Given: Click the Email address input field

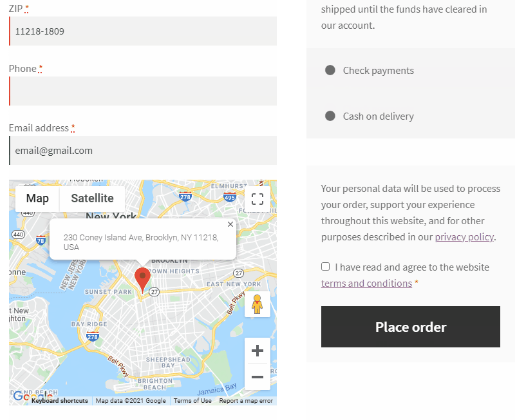Looking at the screenshot, I should (143, 150).
